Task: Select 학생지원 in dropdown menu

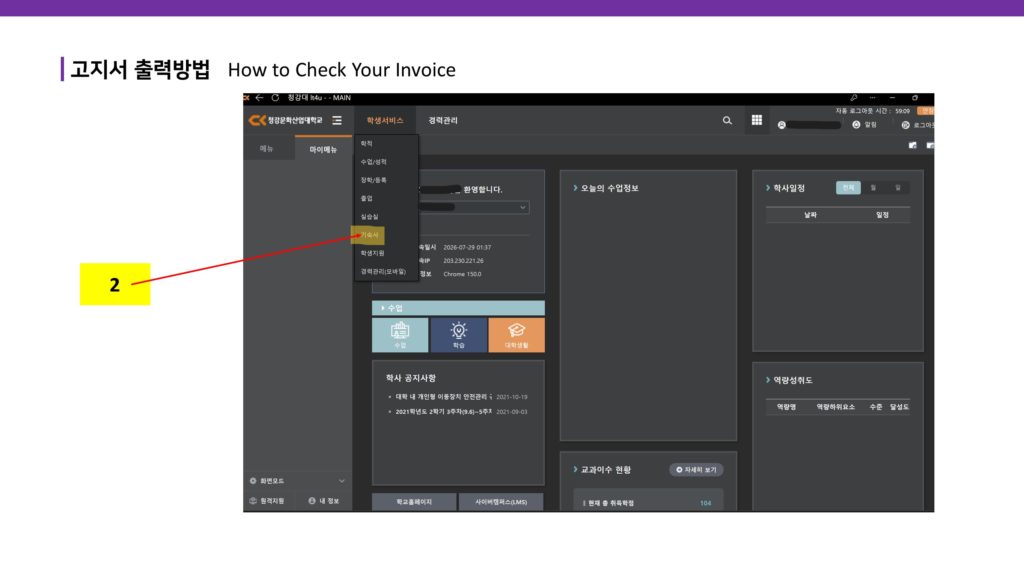Action: [x=372, y=253]
